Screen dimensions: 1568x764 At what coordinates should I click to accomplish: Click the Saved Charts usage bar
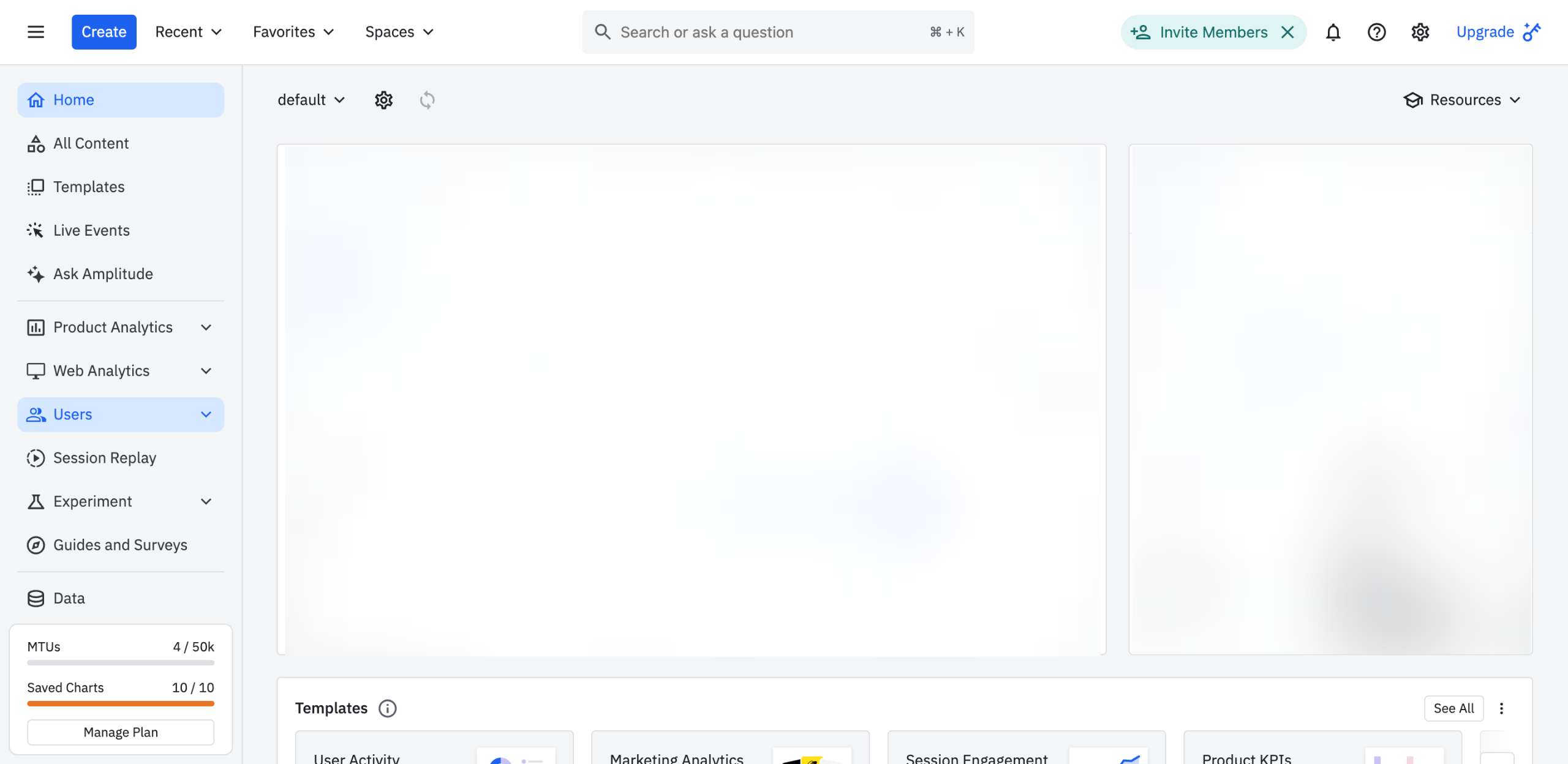121,703
